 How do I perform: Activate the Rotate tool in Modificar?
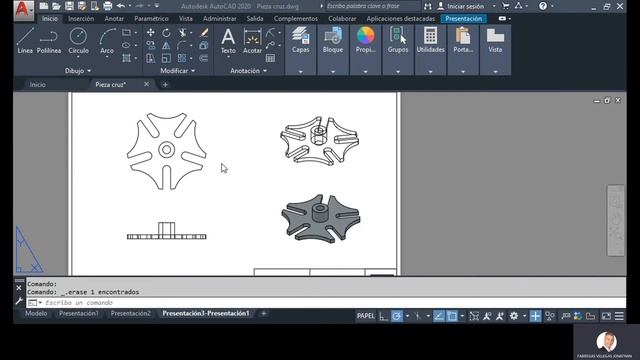[166, 33]
